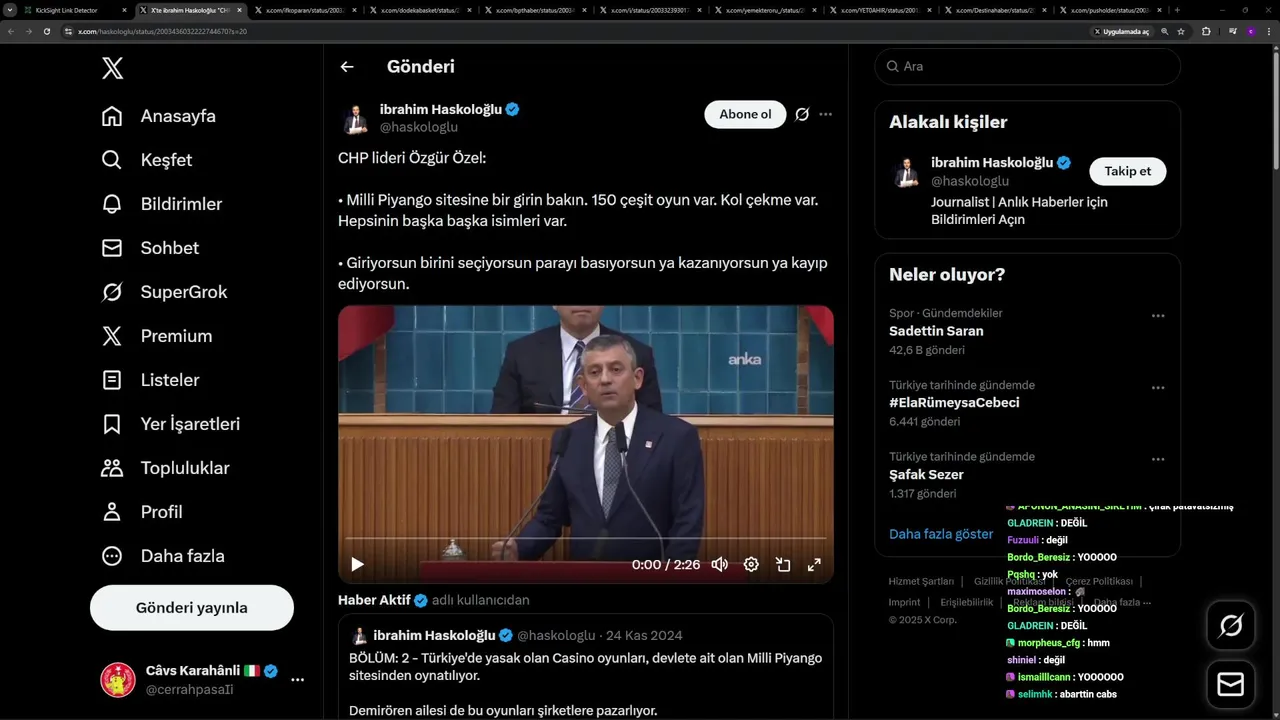The image size is (1280, 720).
Task: Click Grok explain icon beside Abone ol
Action: (x=802, y=114)
